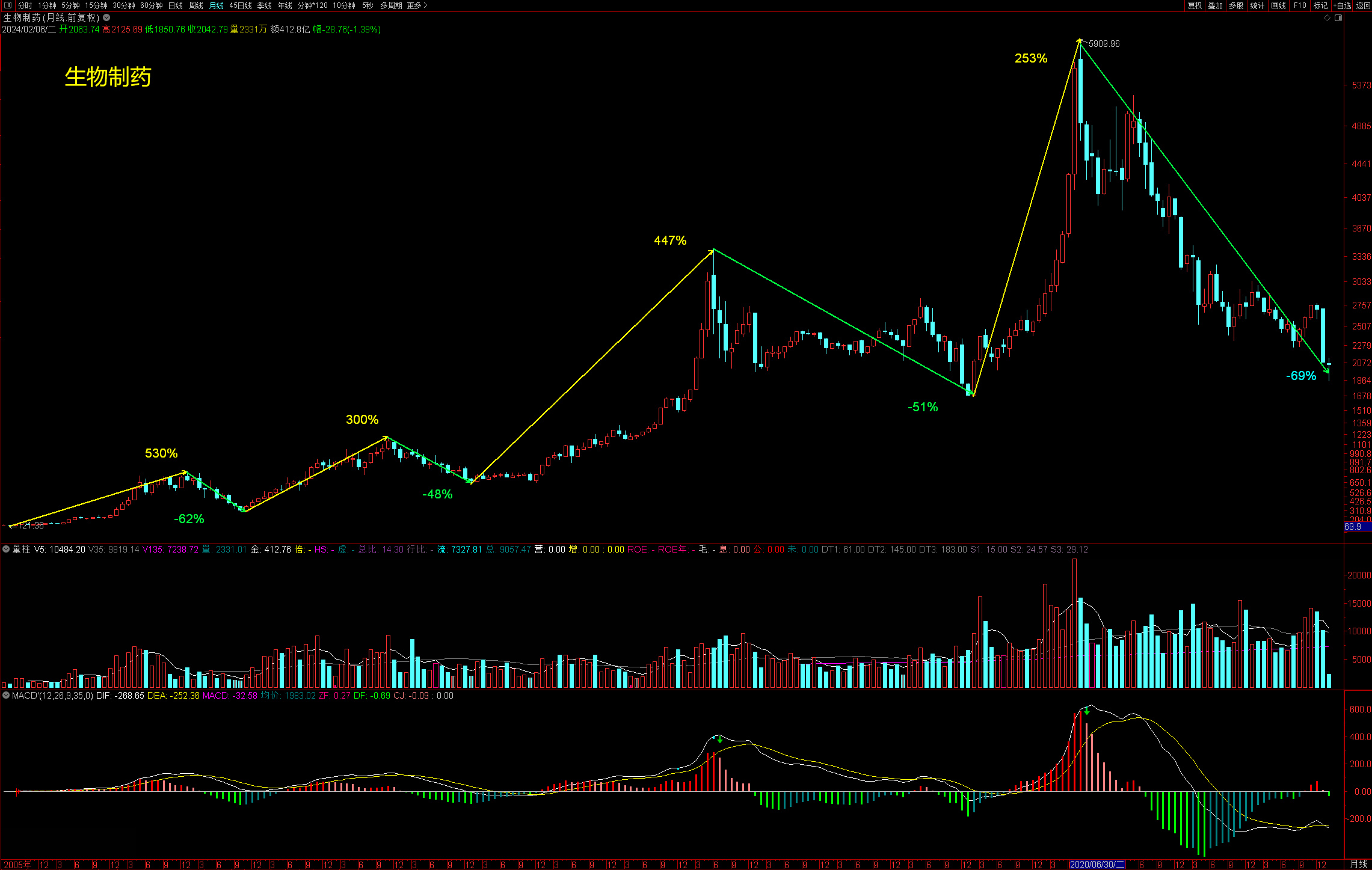Image resolution: width=1372 pixels, height=870 pixels.
Task: Open the 更多 periods expander
Action: 417,5
